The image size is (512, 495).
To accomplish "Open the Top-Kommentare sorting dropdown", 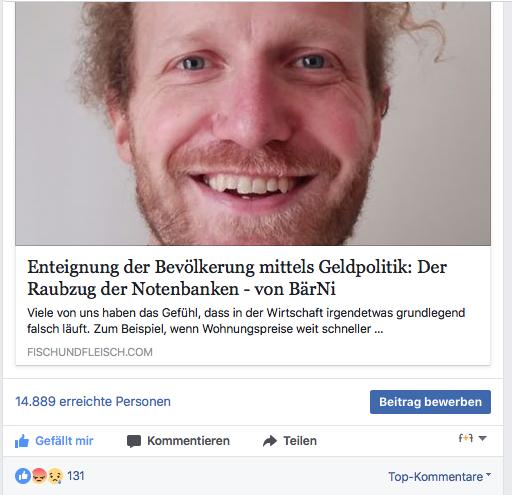I will 439,476.
